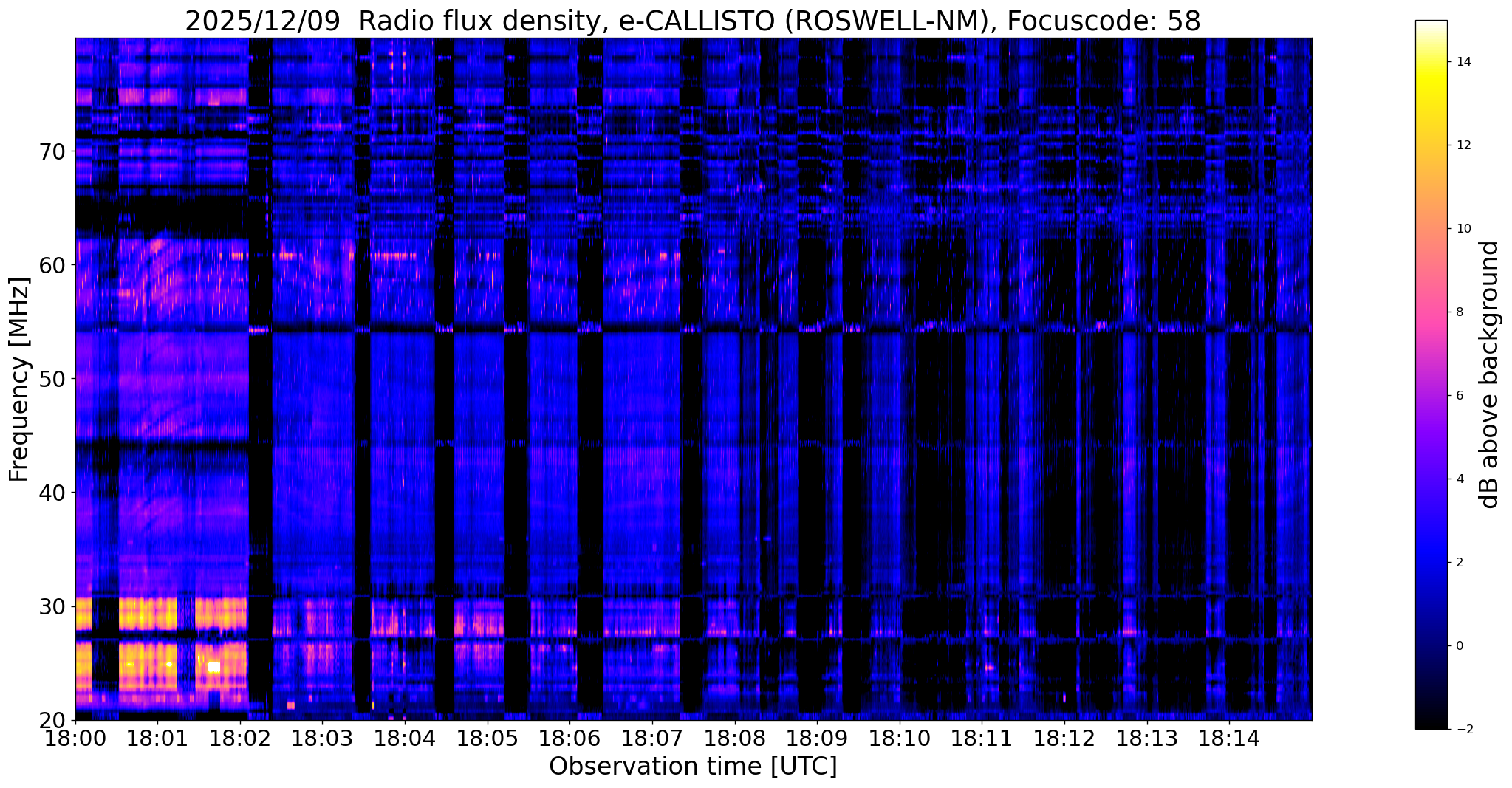1512x788 pixels.
Task: Select the 18:10 time tick label
Action: coord(899,737)
